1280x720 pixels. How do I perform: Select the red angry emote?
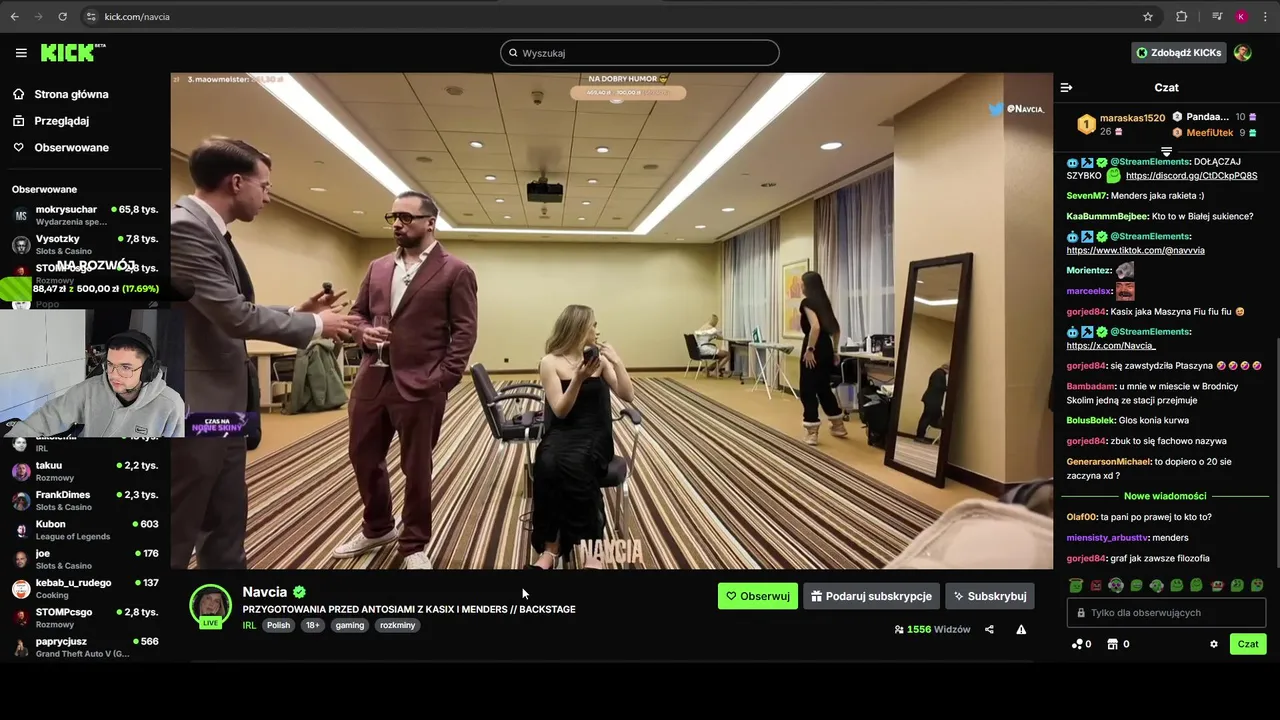(x=1096, y=586)
